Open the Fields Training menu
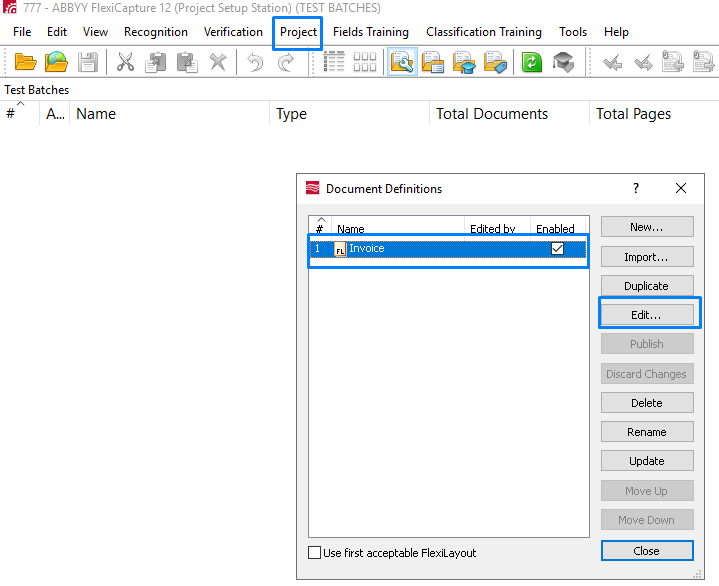Image resolution: width=719 pixels, height=586 pixels. (371, 32)
